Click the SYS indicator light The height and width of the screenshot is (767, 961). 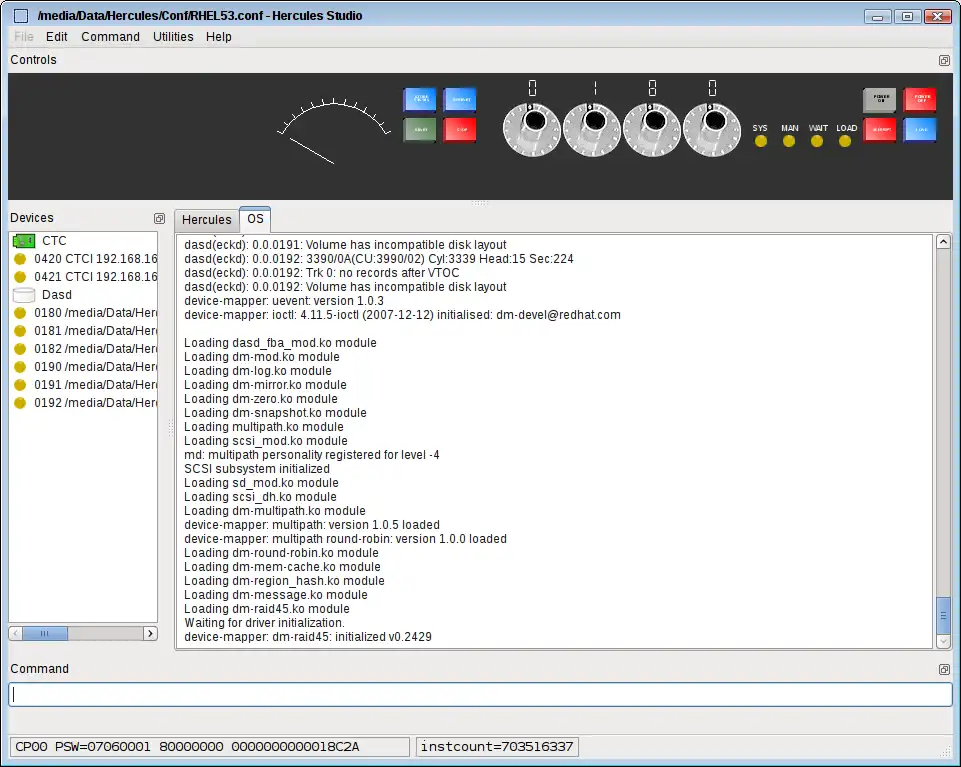[x=761, y=141]
